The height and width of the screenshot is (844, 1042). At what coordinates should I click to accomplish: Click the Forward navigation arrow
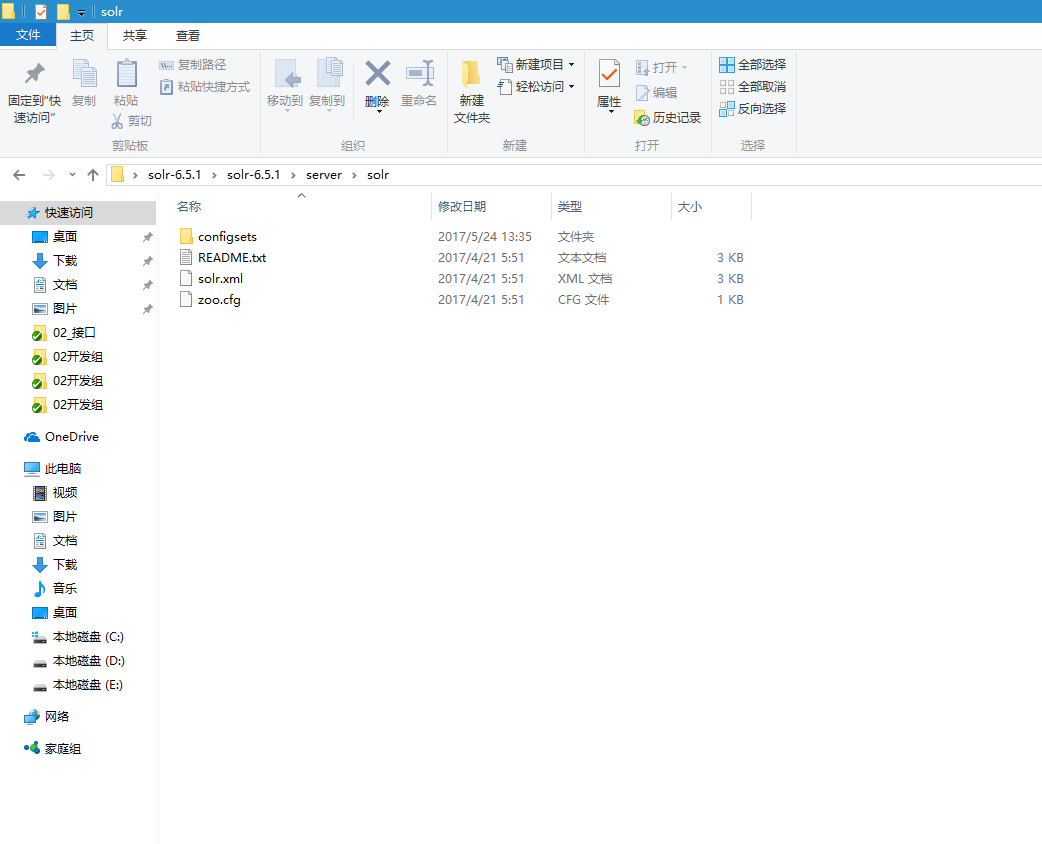[x=49, y=175]
